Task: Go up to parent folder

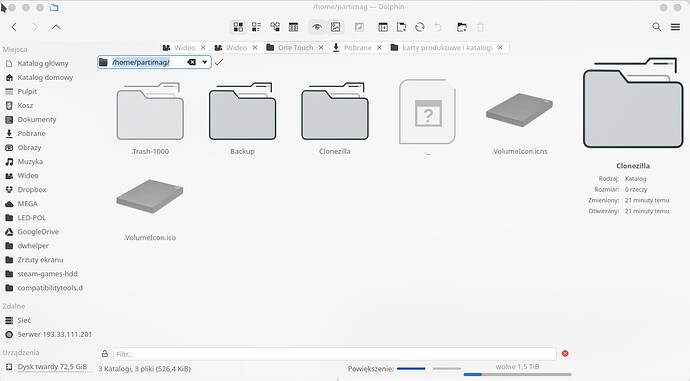Action: 56,27
